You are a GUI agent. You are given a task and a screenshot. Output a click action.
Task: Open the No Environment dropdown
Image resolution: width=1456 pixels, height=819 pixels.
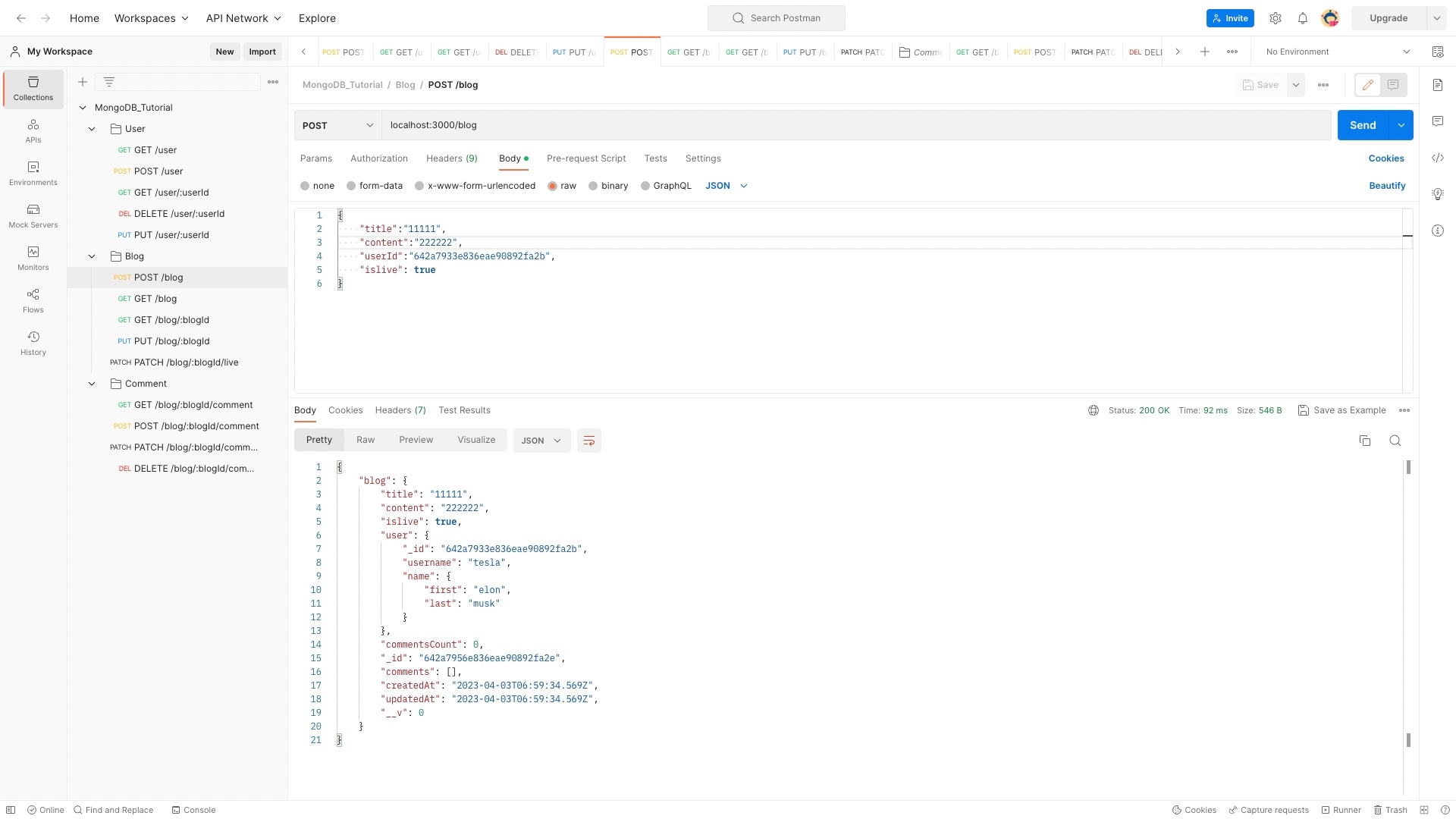[x=1338, y=52]
